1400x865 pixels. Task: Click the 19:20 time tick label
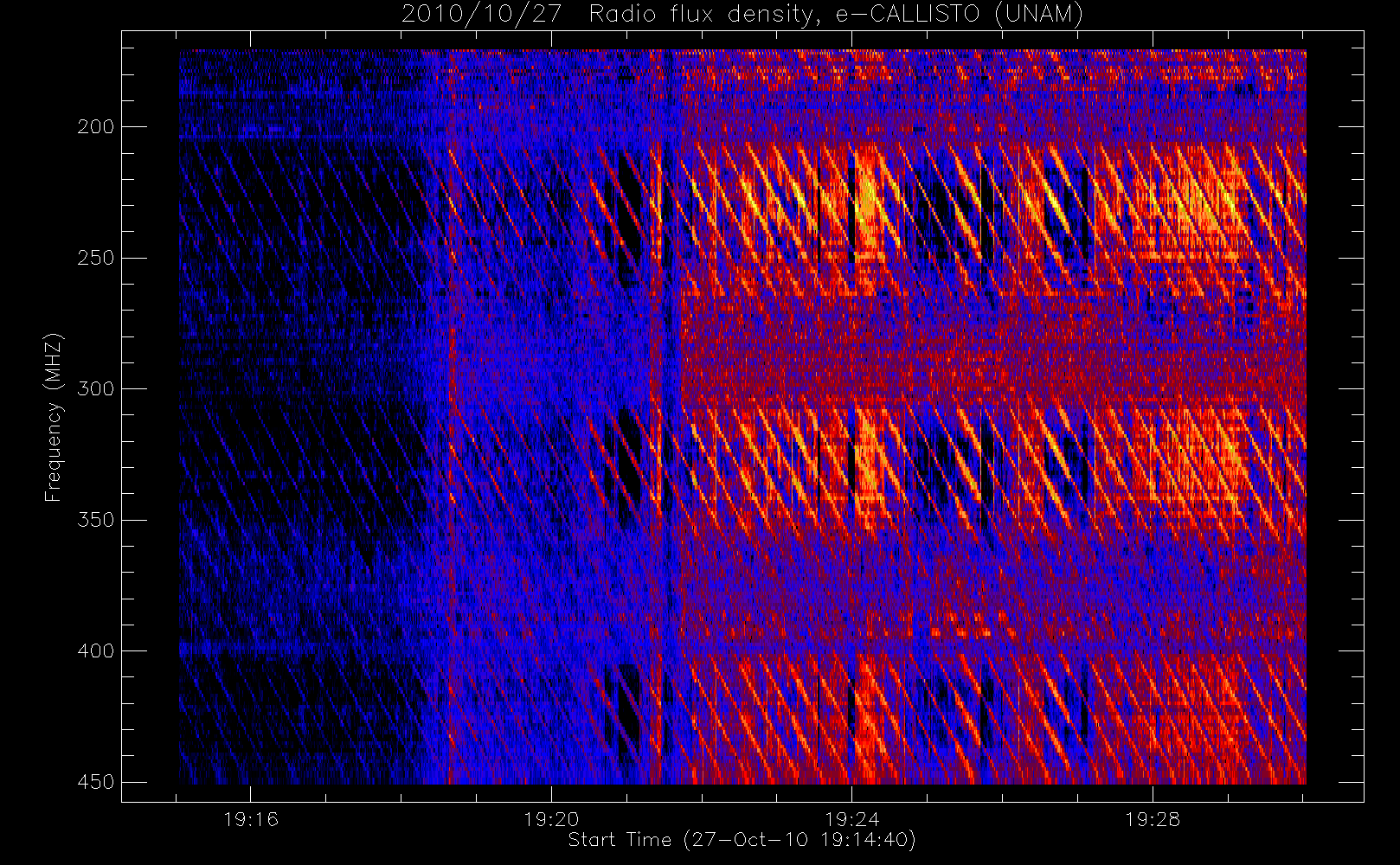click(x=551, y=819)
